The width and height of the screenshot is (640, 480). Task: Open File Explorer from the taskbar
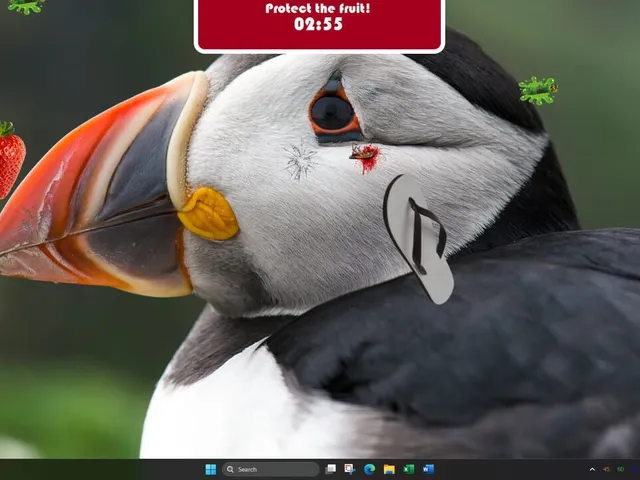click(x=389, y=469)
